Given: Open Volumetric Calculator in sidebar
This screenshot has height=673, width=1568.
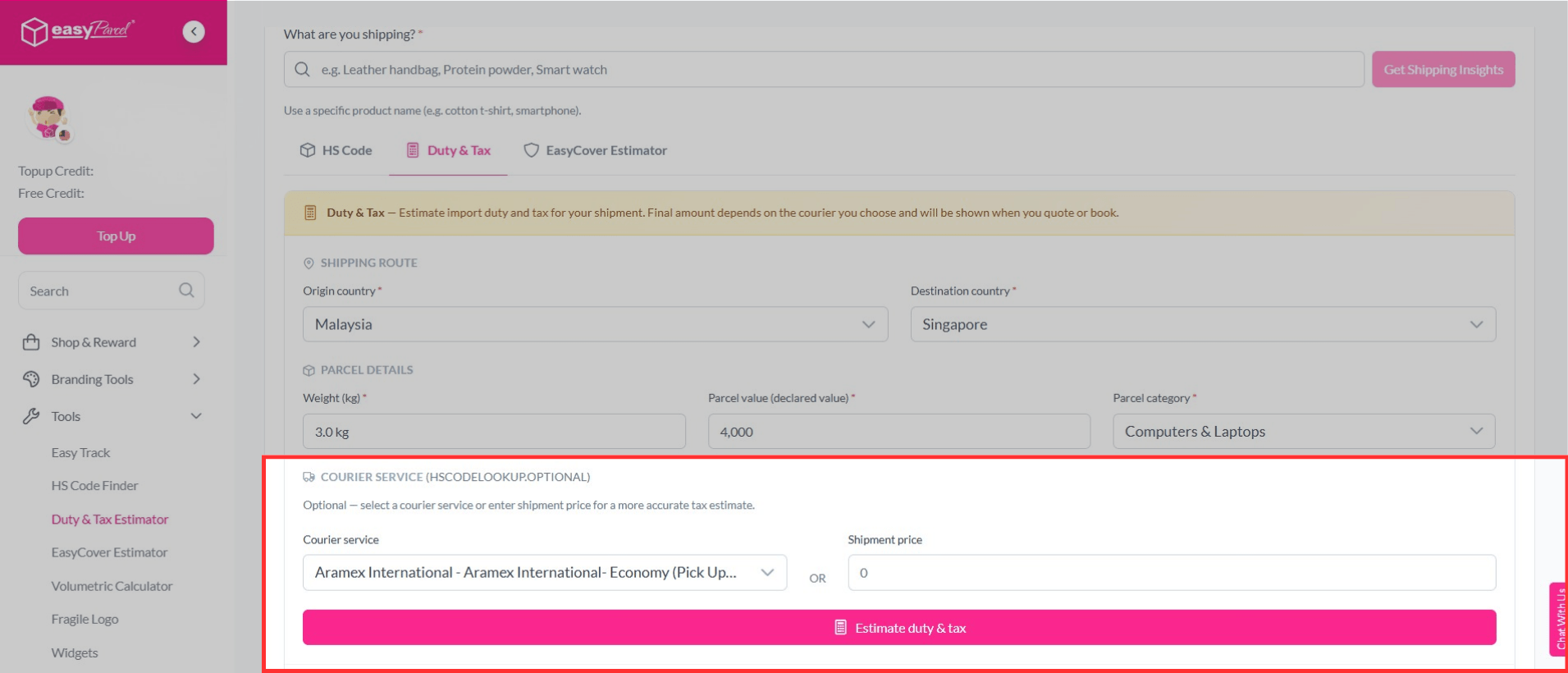Looking at the screenshot, I should click(112, 586).
